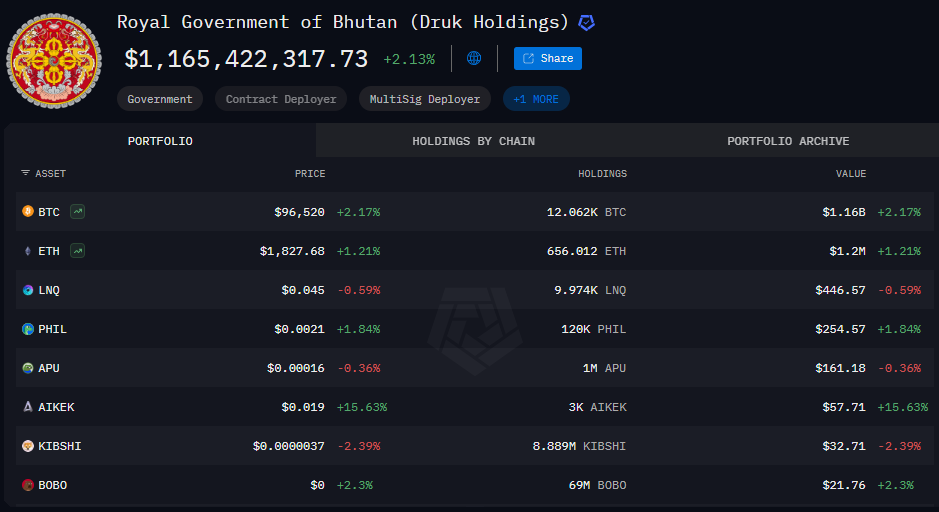Open the Portfolio Archive tab
939x512 pixels.
click(x=788, y=141)
